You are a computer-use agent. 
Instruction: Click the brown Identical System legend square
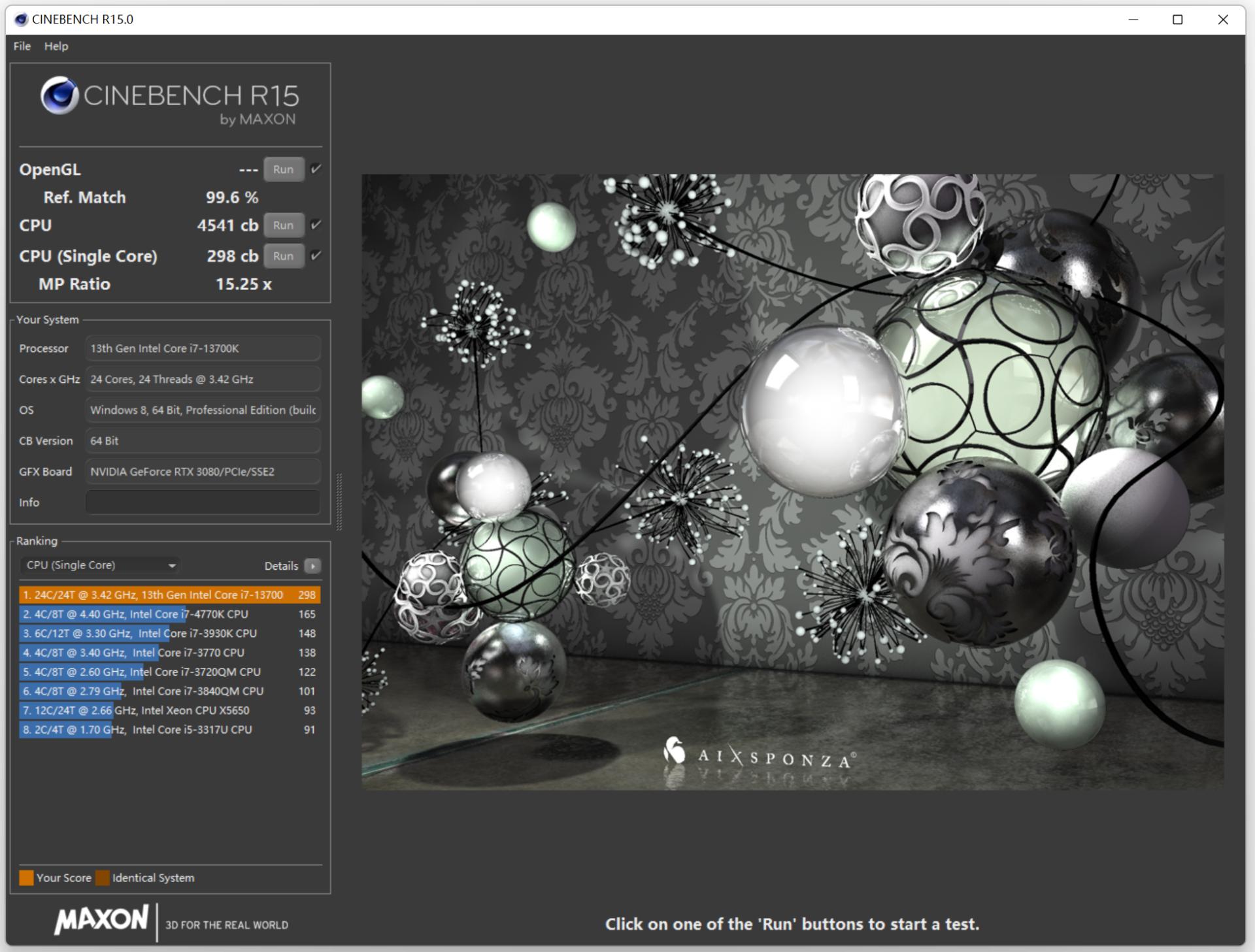click(103, 878)
